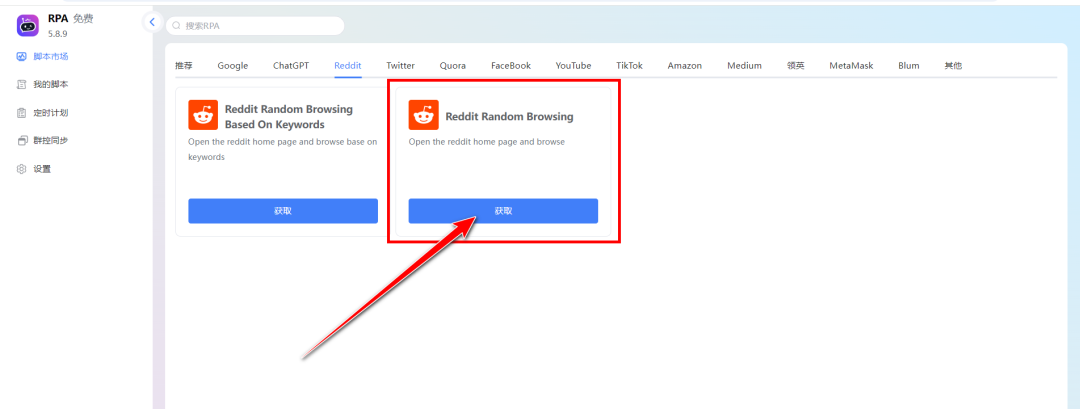Click 获取 under 'browse' description card

click(503, 211)
